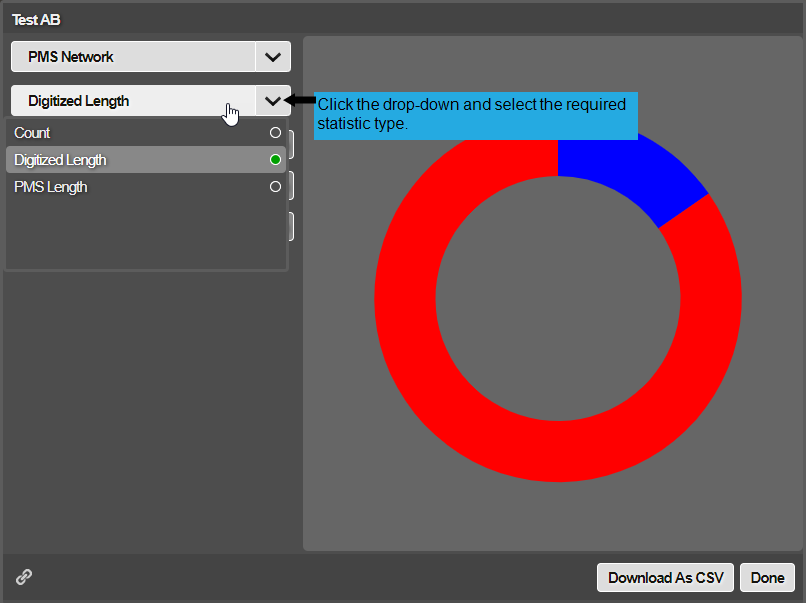This screenshot has height=603, width=806.
Task: Click the black arrow pointing to the drop-down
Action: [302, 100]
